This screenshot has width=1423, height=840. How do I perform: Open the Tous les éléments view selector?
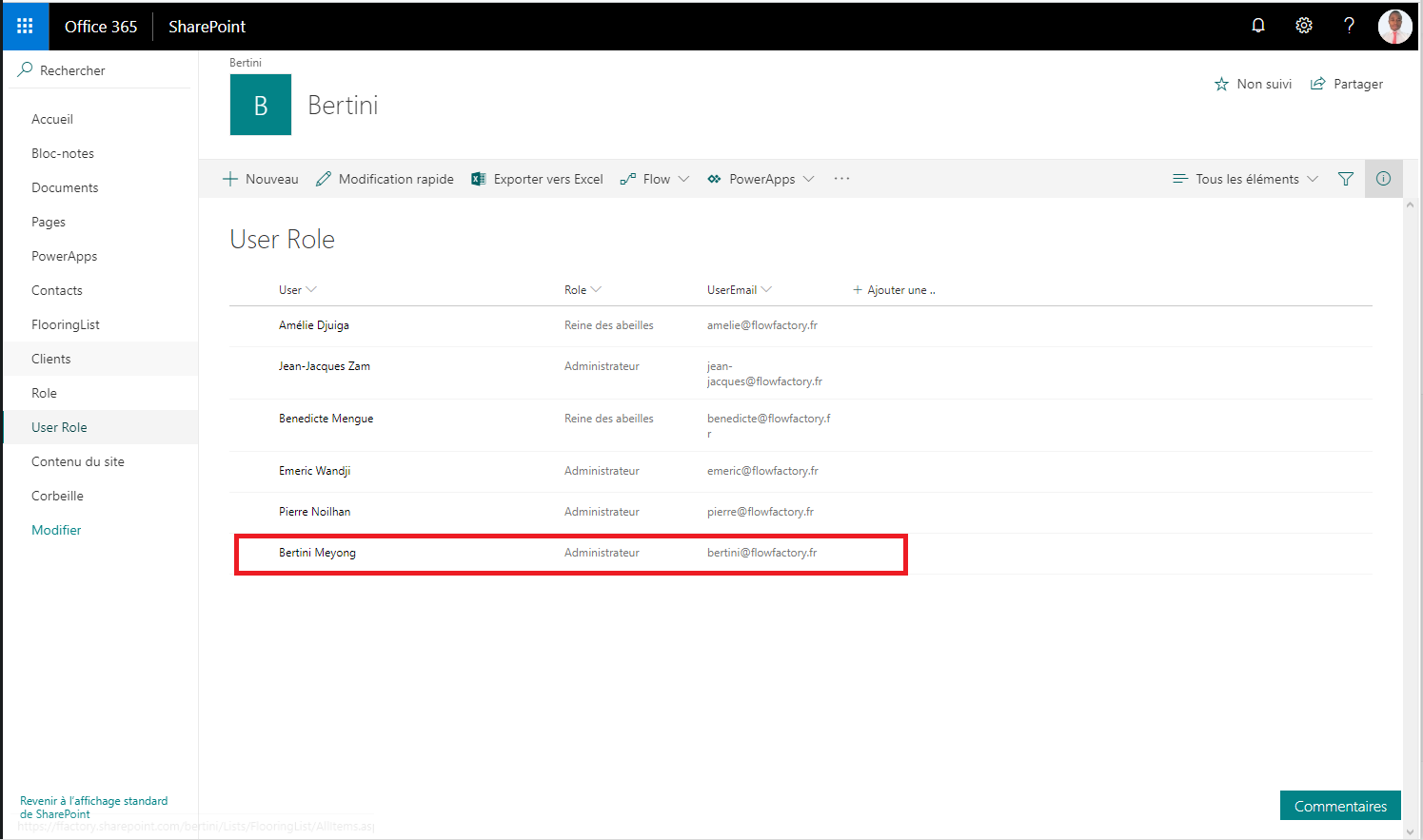click(x=1246, y=179)
